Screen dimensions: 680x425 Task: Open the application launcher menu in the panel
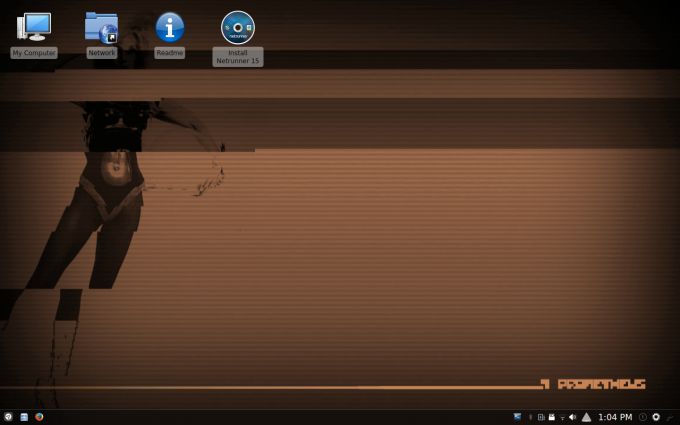8,417
